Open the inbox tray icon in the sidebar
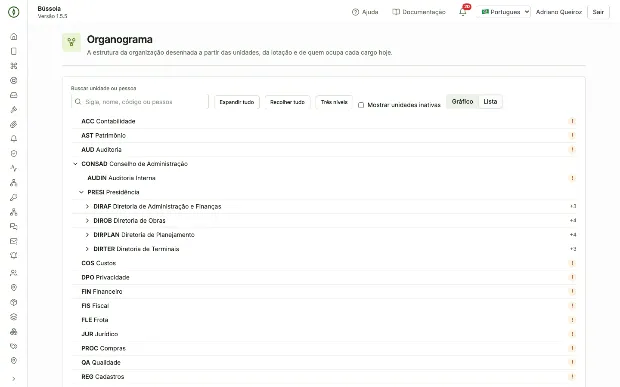 pos(13,95)
